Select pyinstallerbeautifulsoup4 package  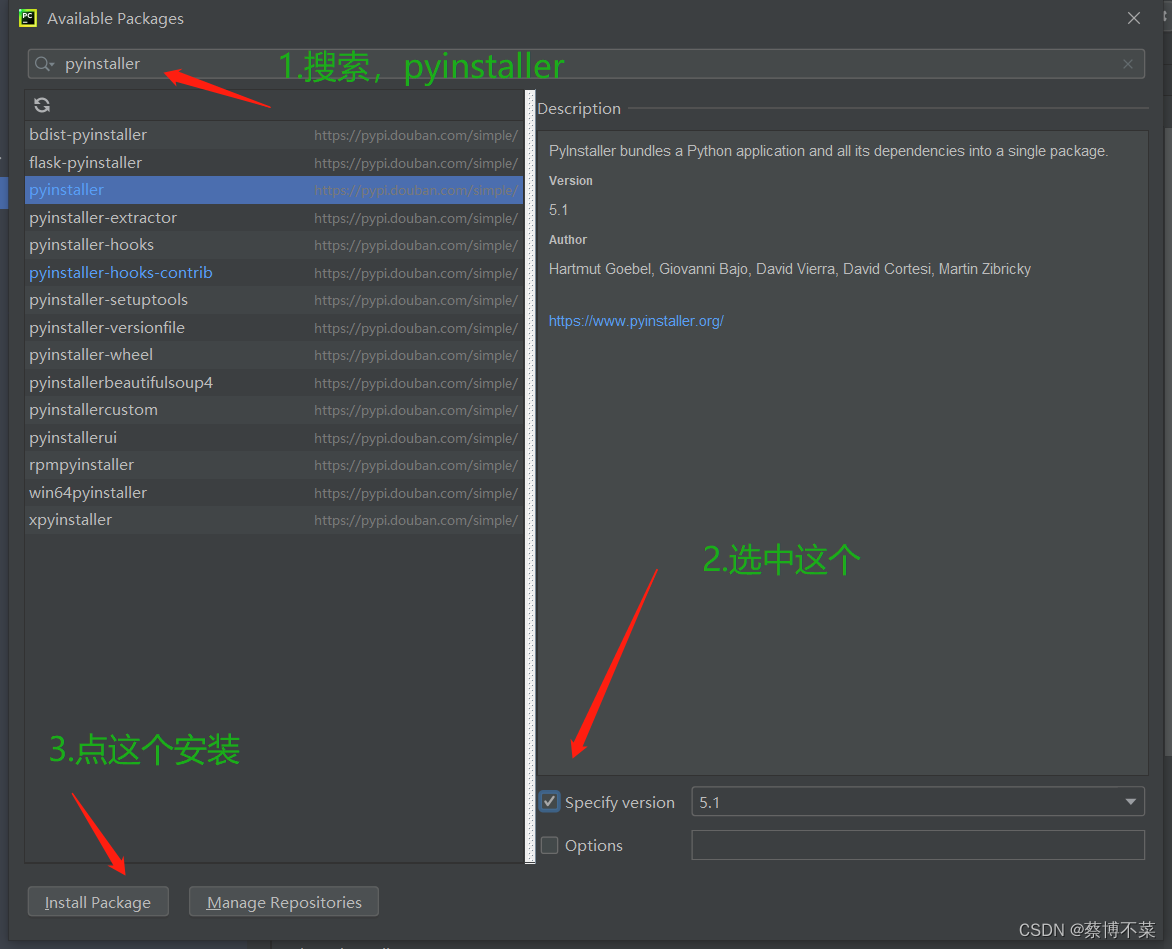[x=274, y=383]
